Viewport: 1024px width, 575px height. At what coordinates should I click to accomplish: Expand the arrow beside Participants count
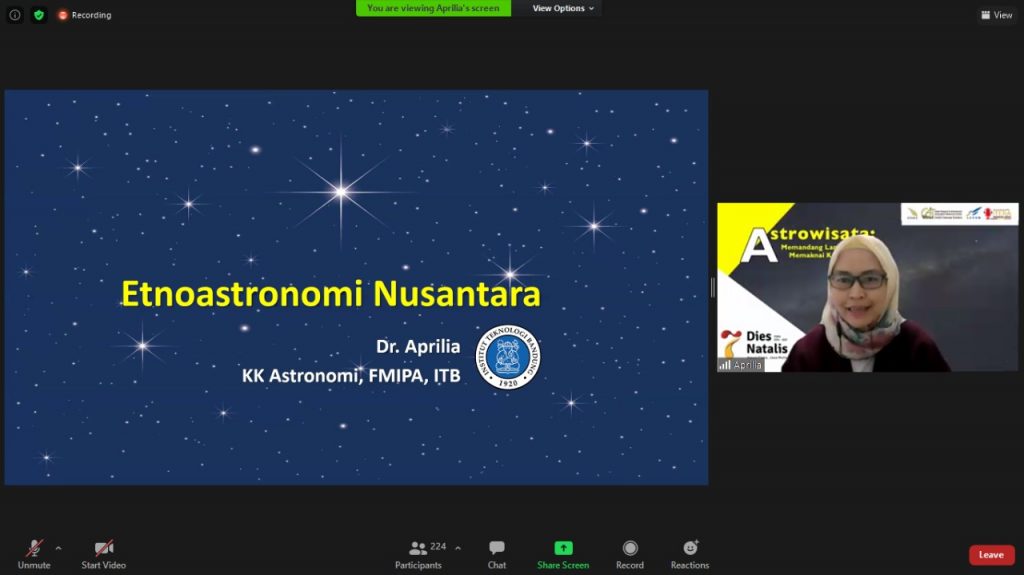pos(458,548)
